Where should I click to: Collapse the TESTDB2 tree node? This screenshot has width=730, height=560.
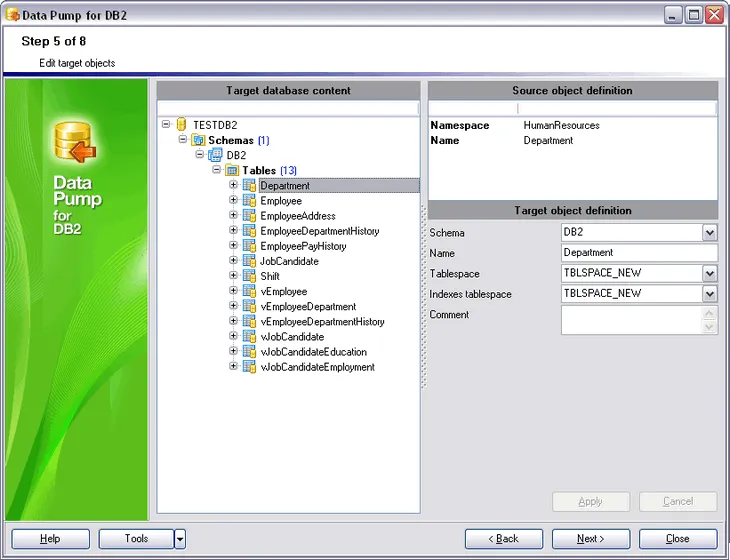(x=166, y=124)
